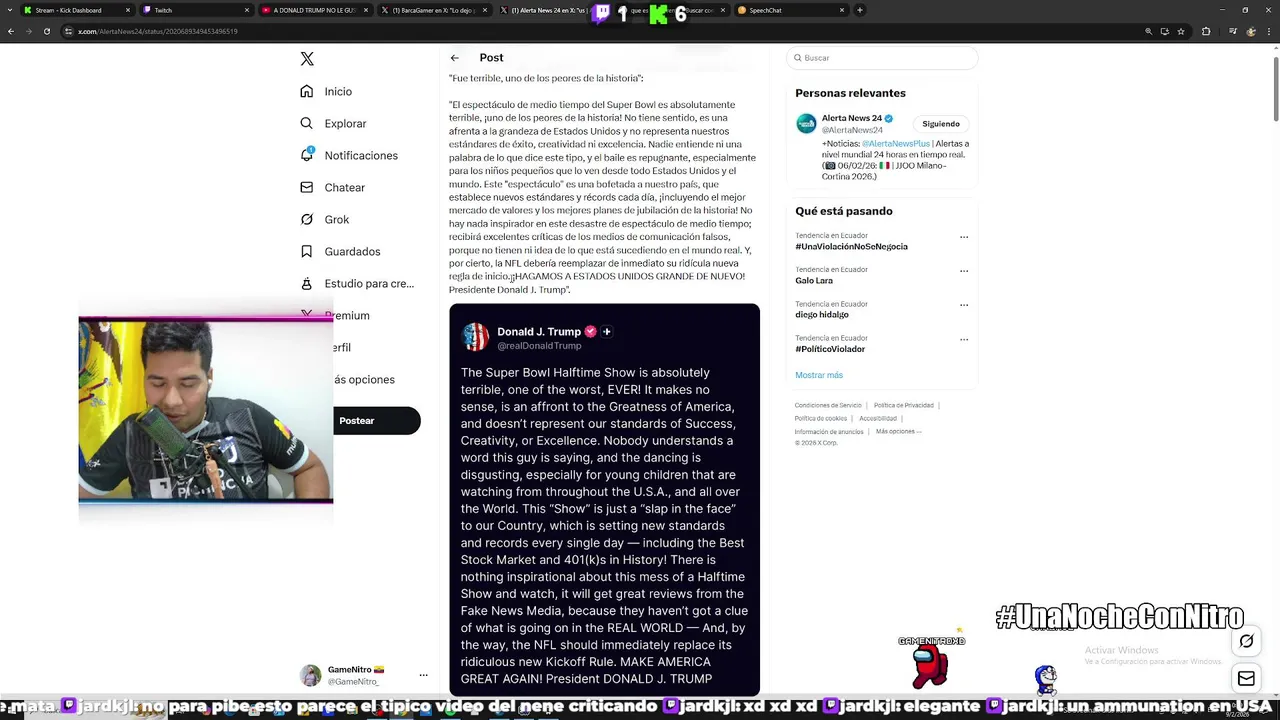Click the Chatear envelope icon
1280x720 pixels.
point(307,187)
